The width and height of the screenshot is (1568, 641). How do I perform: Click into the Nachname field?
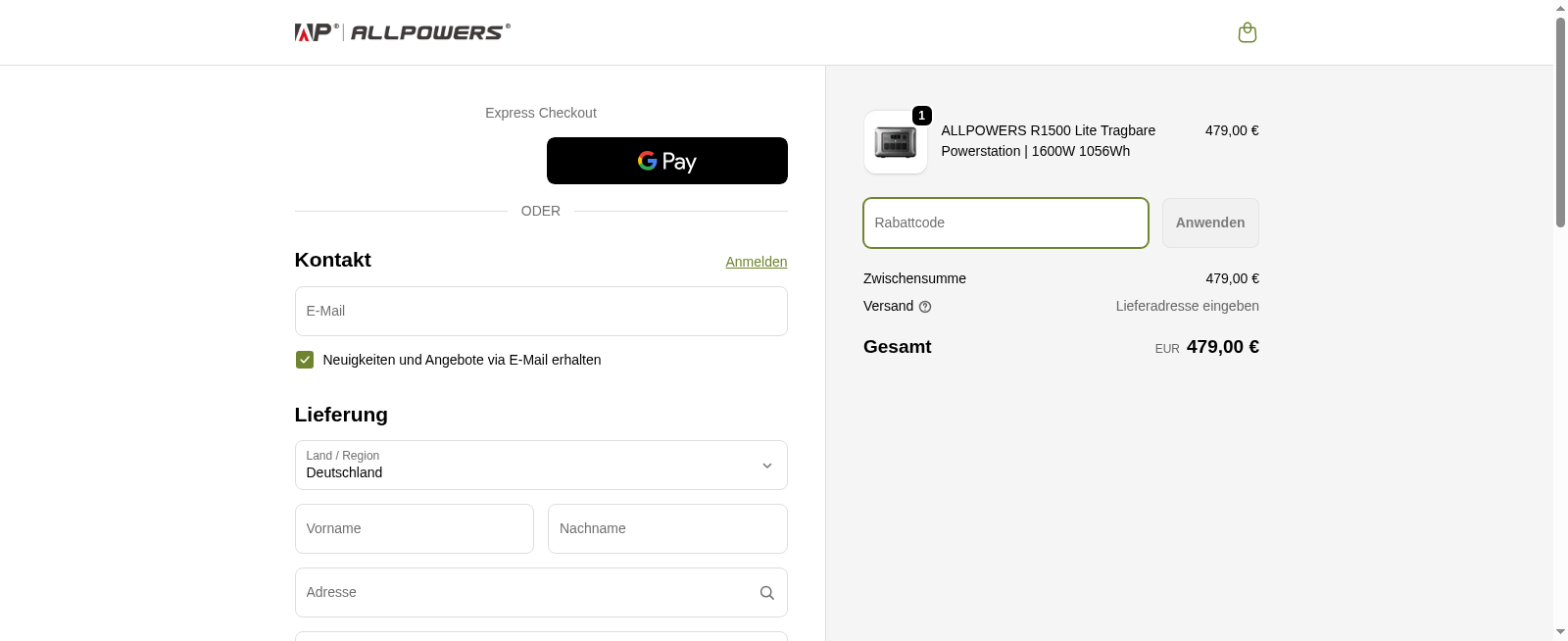pyautogui.click(x=667, y=528)
